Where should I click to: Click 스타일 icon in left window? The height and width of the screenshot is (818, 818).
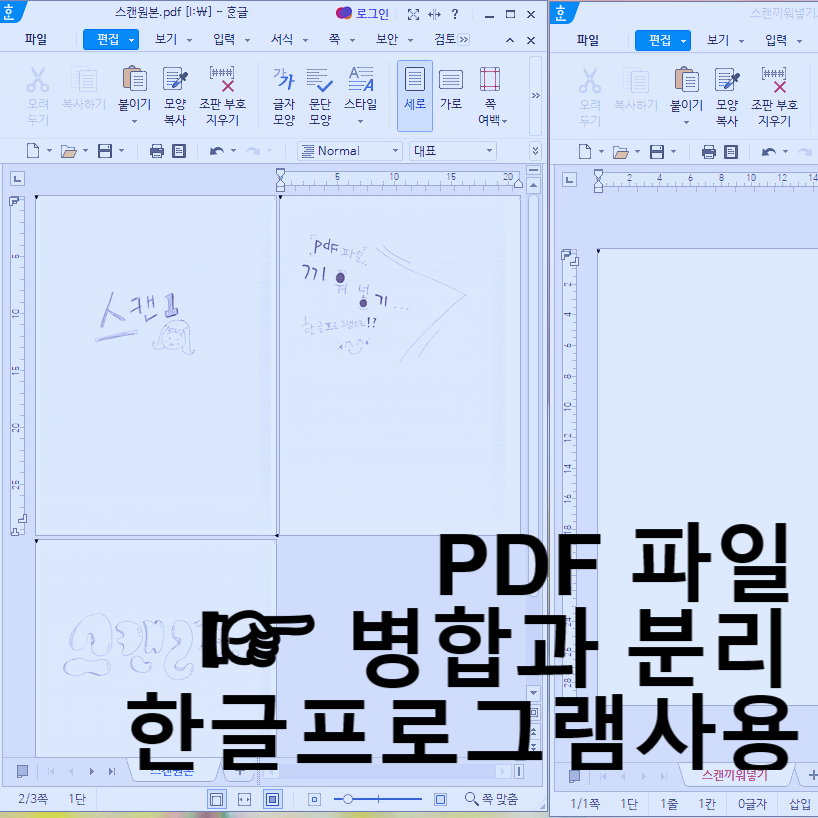(360, 79)
